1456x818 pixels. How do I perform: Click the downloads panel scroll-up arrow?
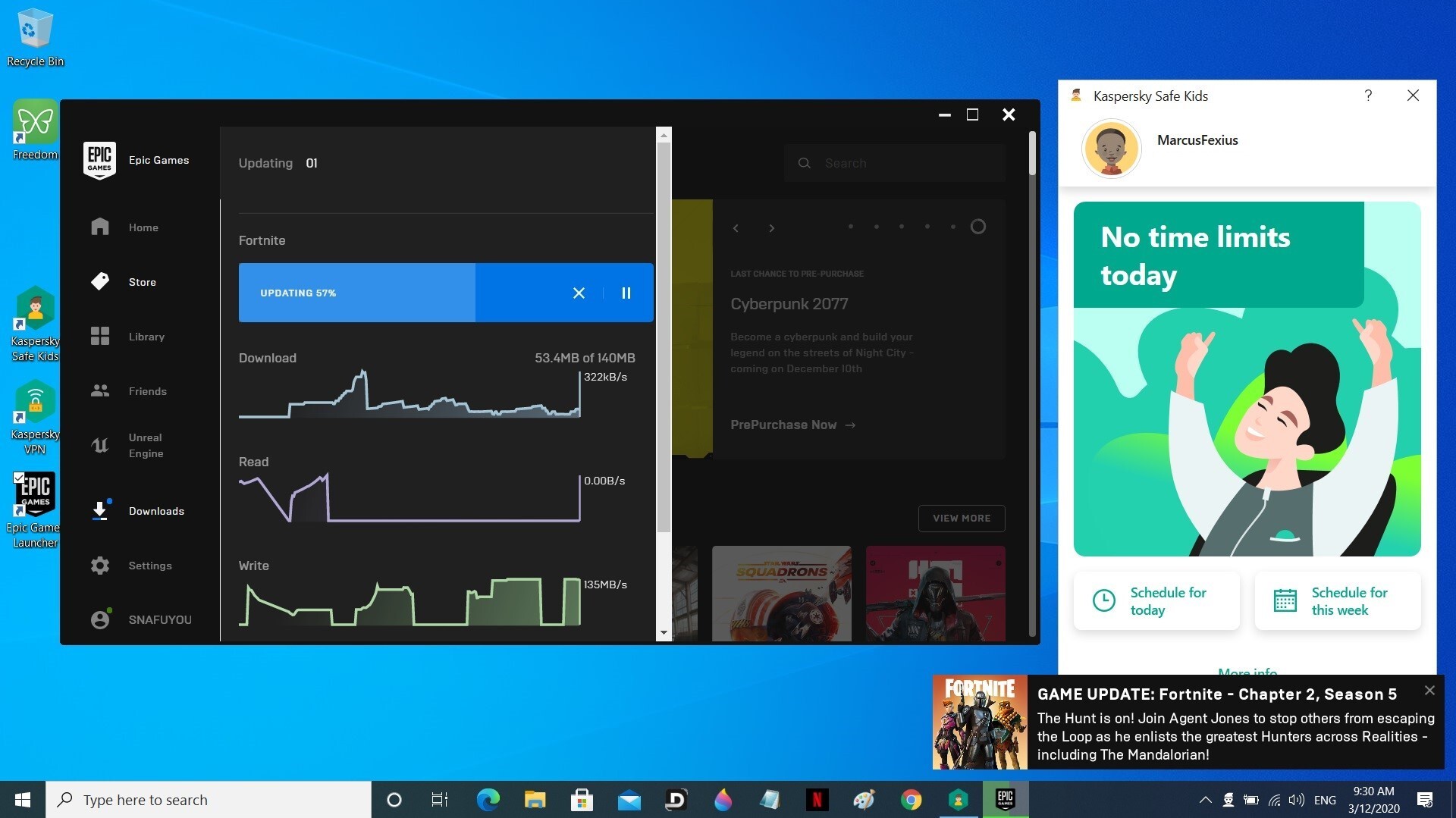click(664, 135)
